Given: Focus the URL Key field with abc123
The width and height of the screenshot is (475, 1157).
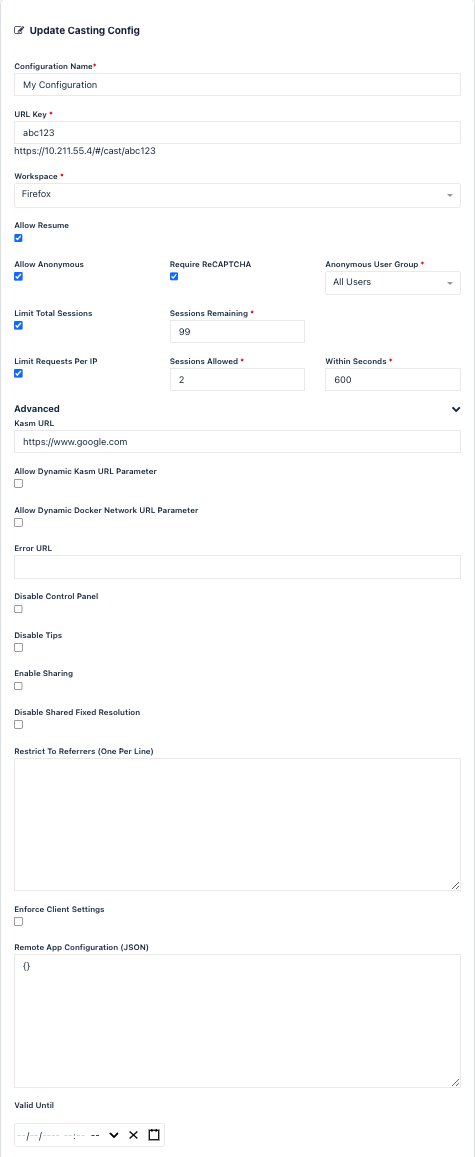Looking at the screenshot, I should 238,132.
